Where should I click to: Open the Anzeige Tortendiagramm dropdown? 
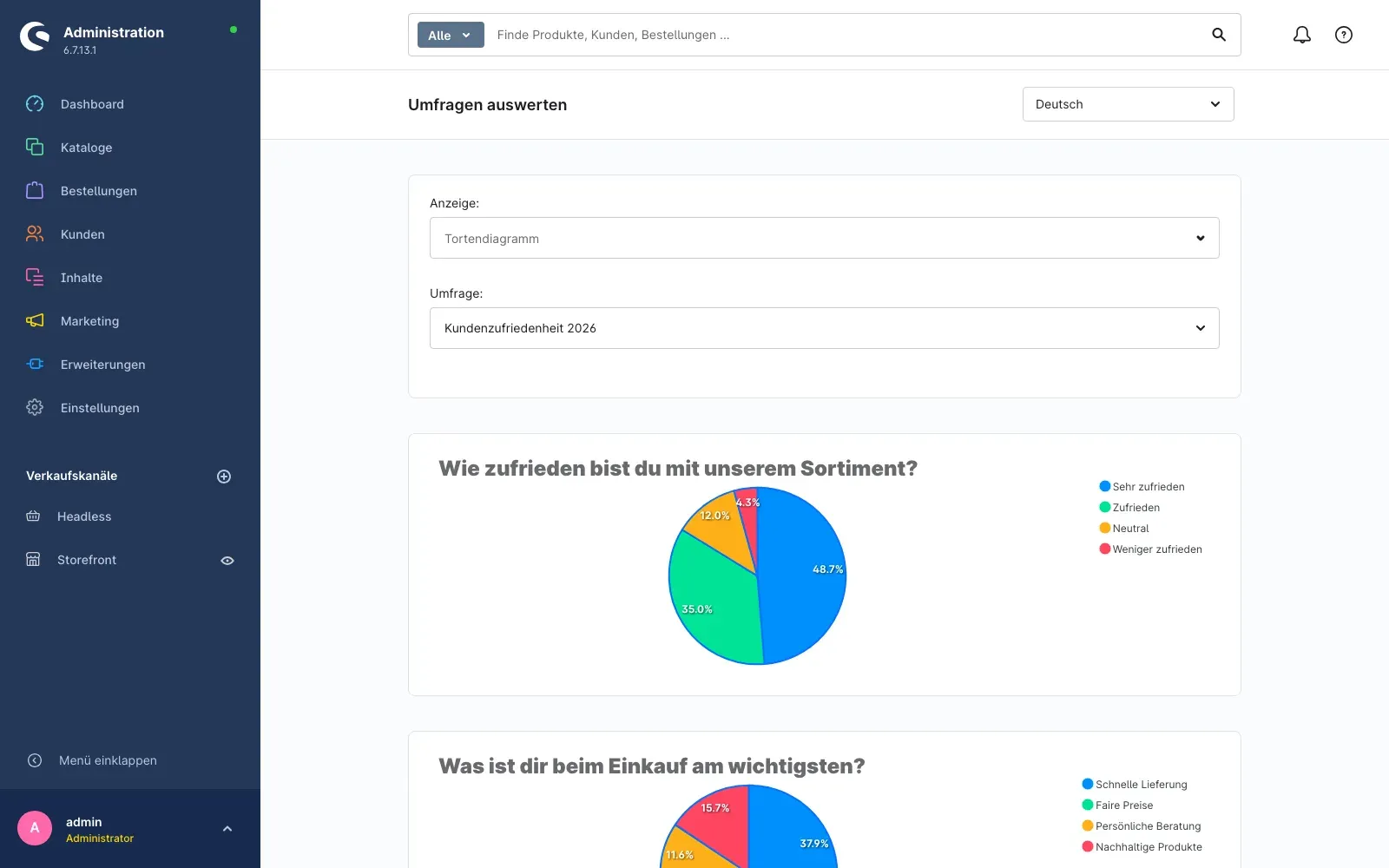point(825,238)
